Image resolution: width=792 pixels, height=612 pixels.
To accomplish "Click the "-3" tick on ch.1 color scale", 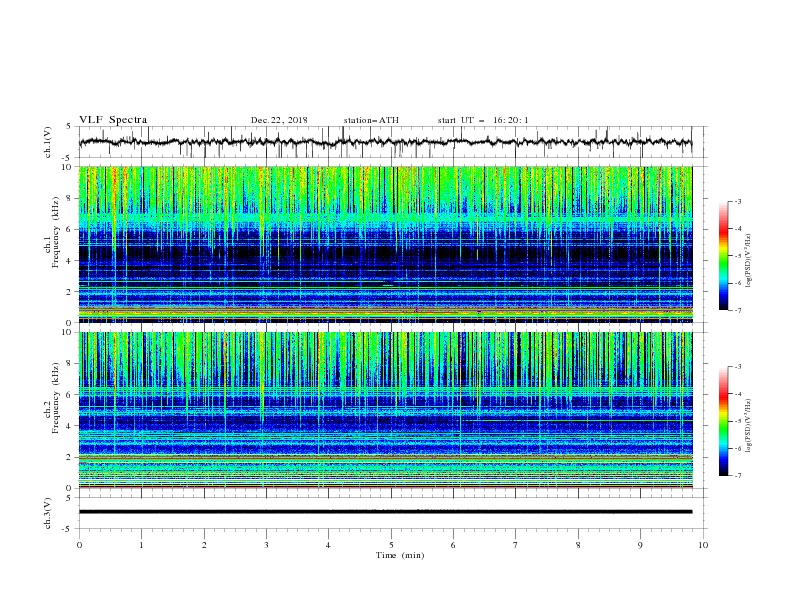I will (737, 201).
